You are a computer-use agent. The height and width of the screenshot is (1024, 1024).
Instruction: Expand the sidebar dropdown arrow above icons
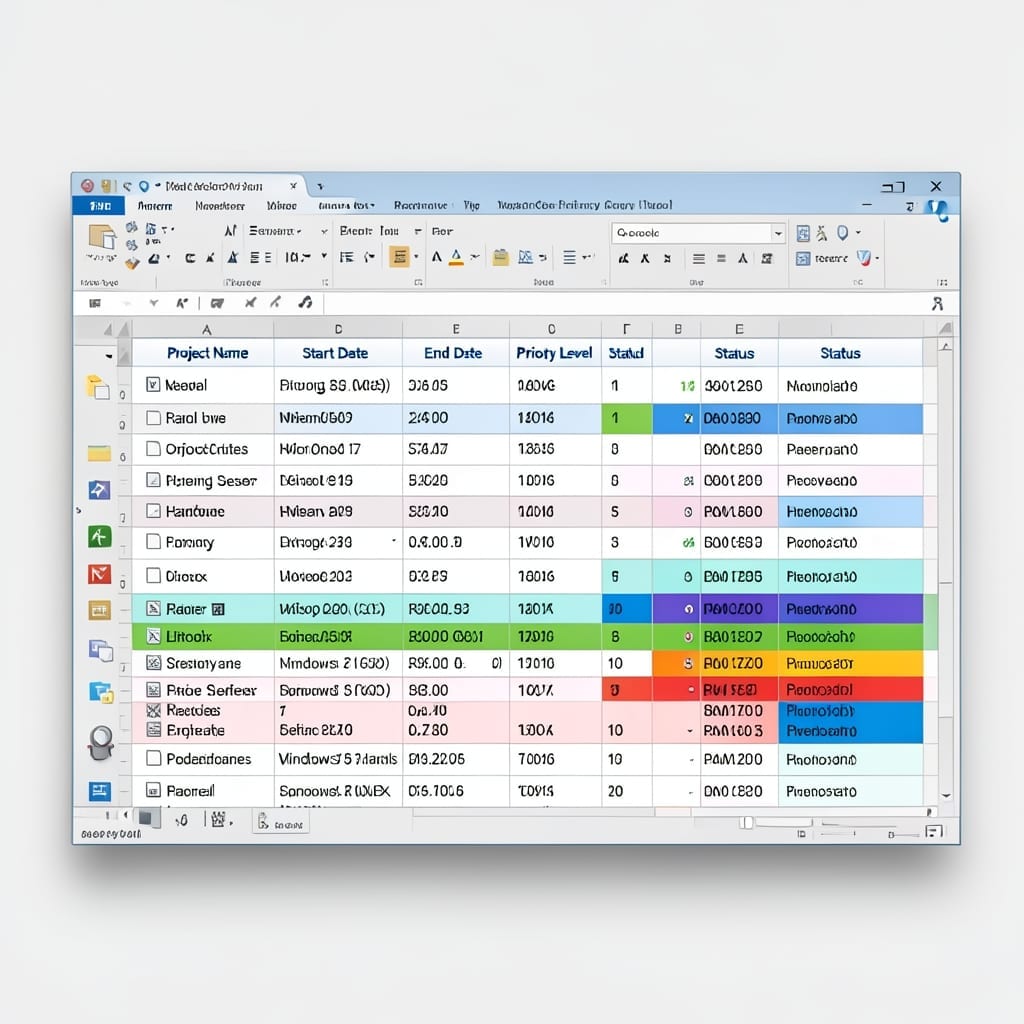108,356
